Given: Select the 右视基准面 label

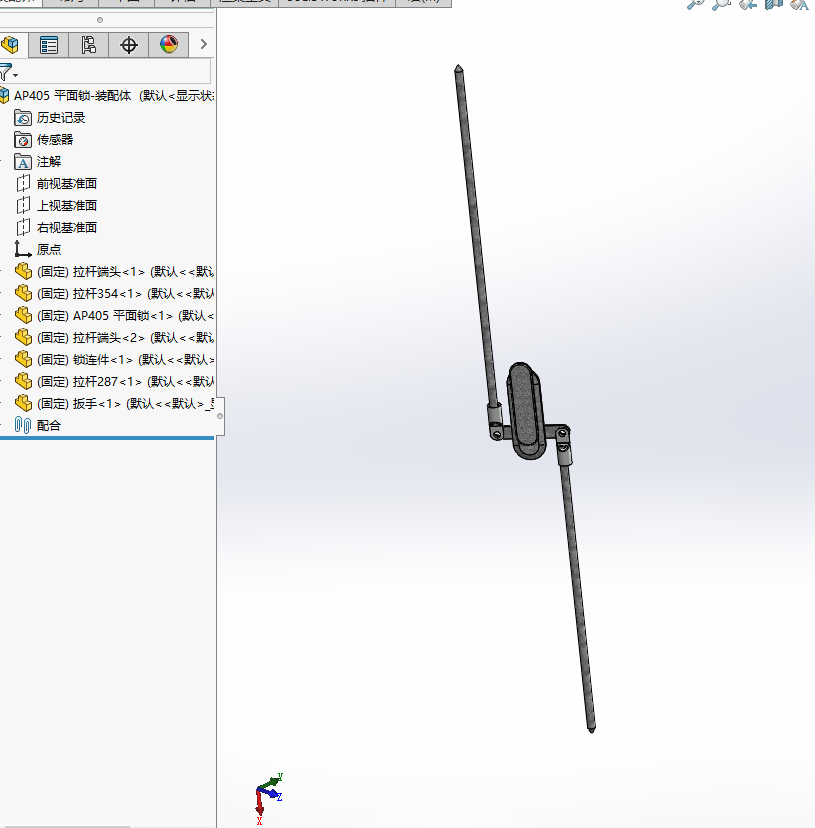Looking at the screenshot, I should tap(67, 228).
